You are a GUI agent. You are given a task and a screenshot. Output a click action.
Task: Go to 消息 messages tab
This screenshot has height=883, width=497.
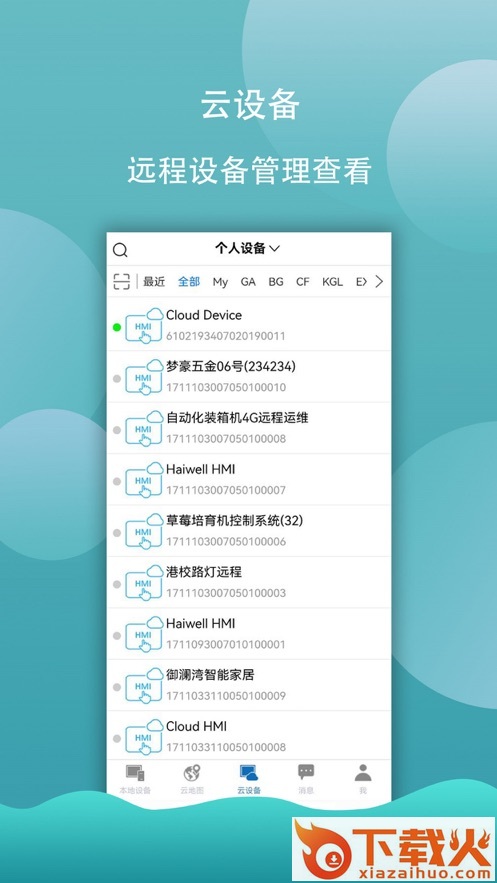point(306,779)
